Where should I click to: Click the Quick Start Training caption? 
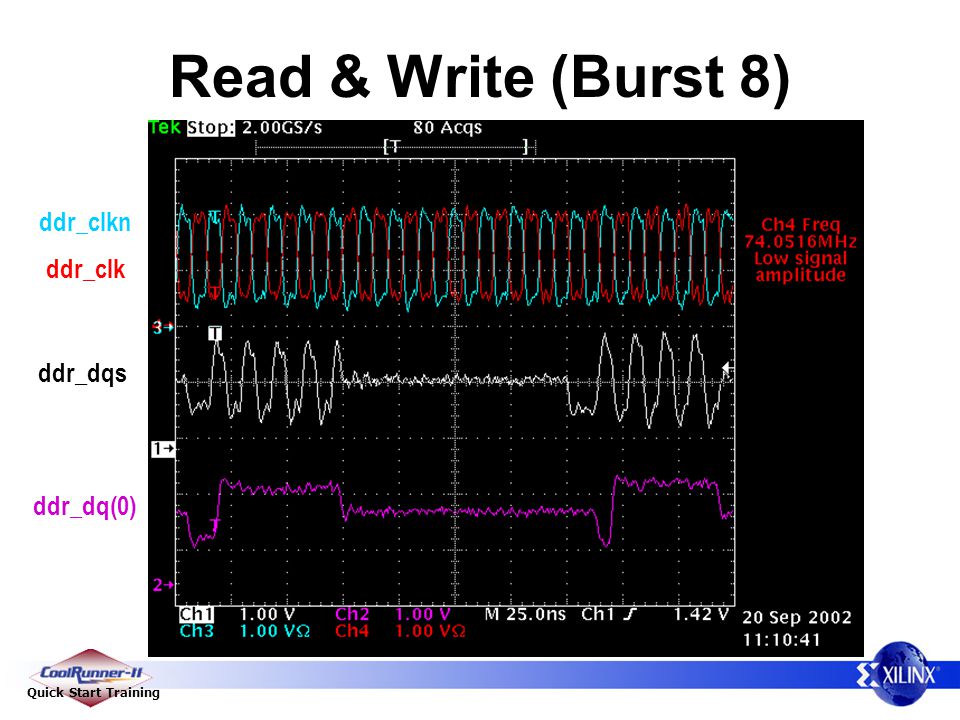pos(93,692)
